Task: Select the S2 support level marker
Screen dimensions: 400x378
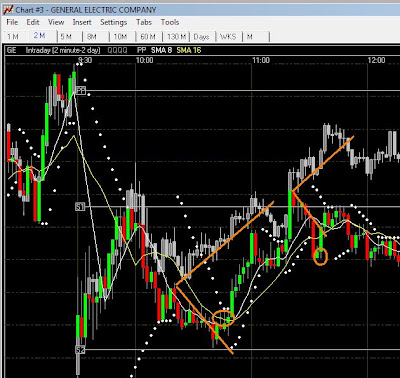Action: (x=80, y=350)
